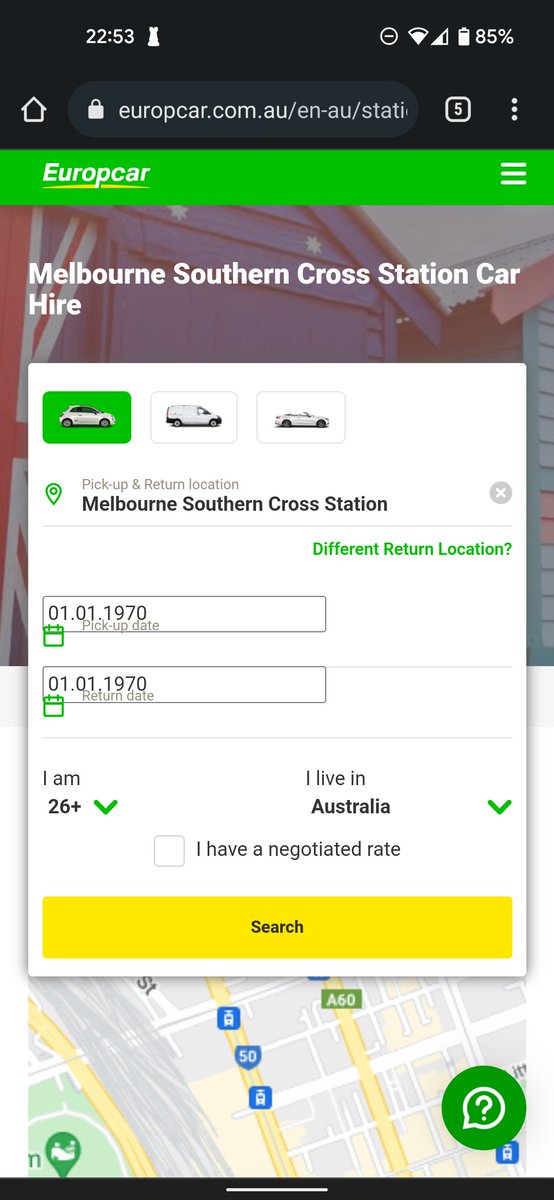554x1200 pixels.
Task: Select the convertible vehicle type icon
Action: click(301, 417)
